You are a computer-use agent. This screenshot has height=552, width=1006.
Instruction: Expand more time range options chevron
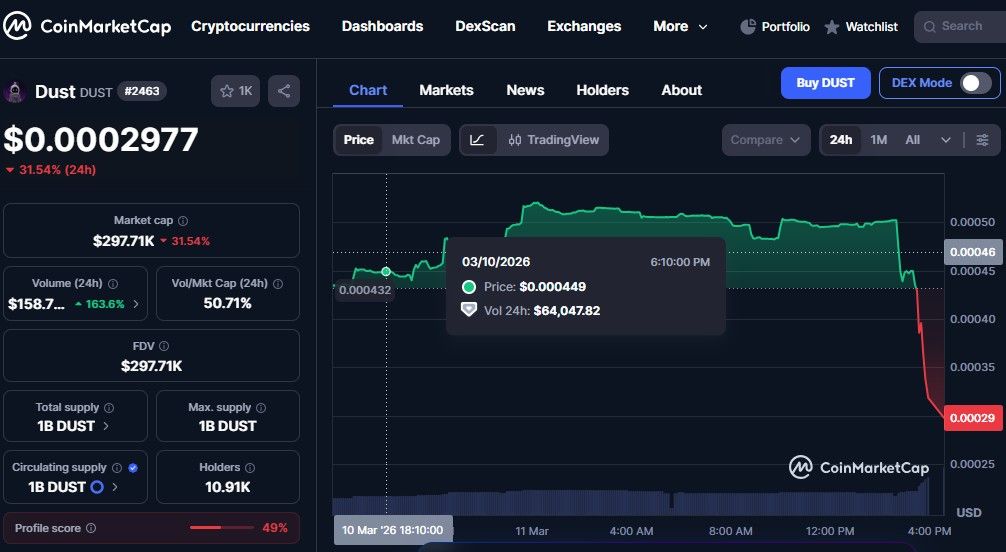point(946,140)
